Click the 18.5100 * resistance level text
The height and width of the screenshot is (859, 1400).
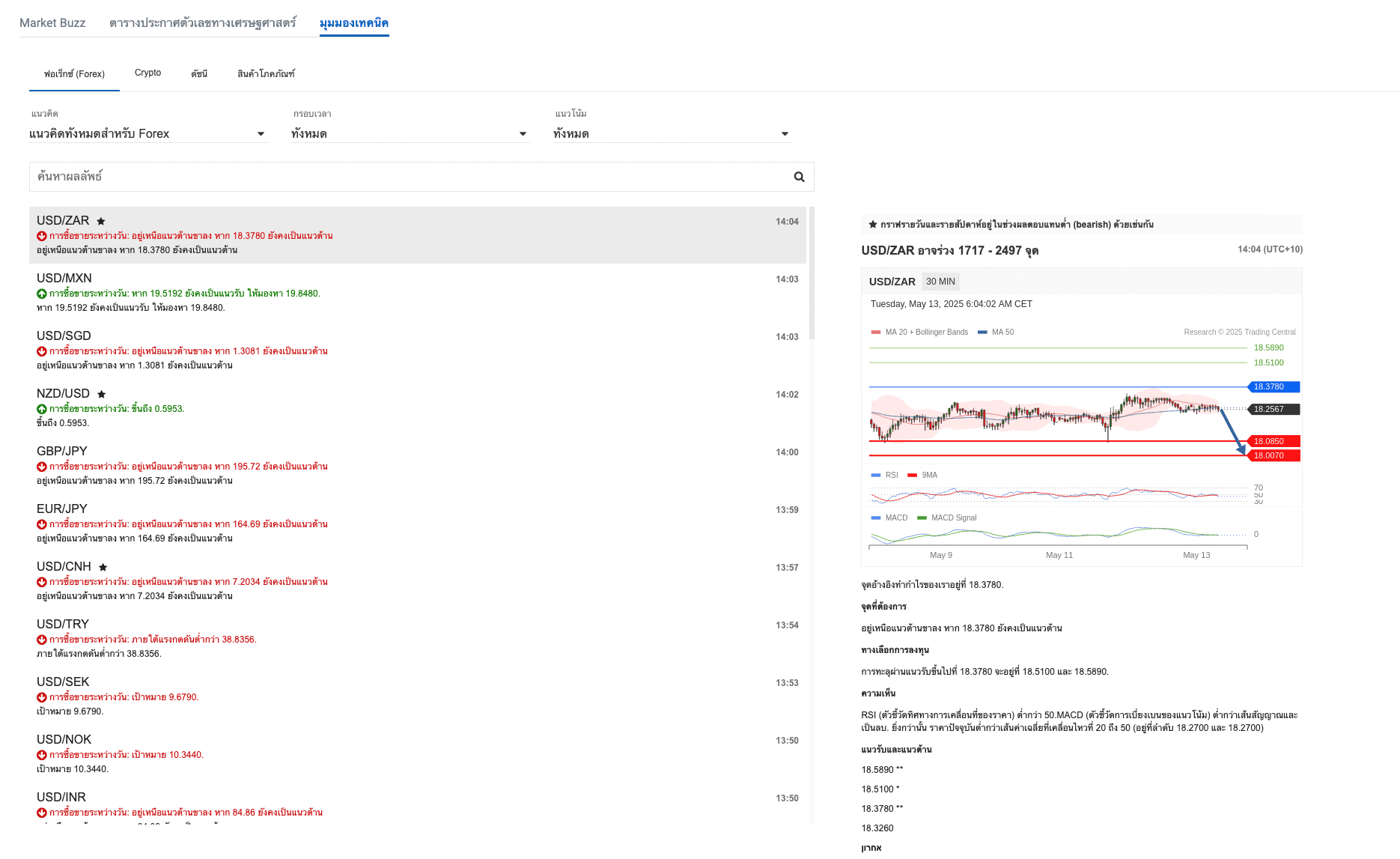pyautogui.click(x=880, y=789)
